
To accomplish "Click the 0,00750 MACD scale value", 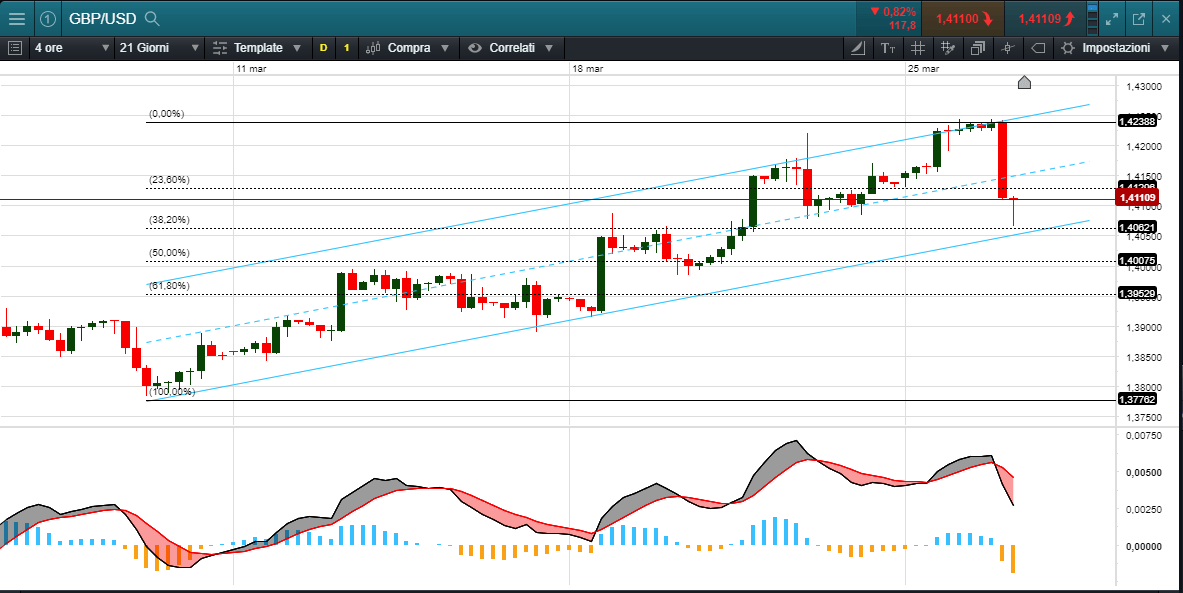I will [x=1144, y=435].
